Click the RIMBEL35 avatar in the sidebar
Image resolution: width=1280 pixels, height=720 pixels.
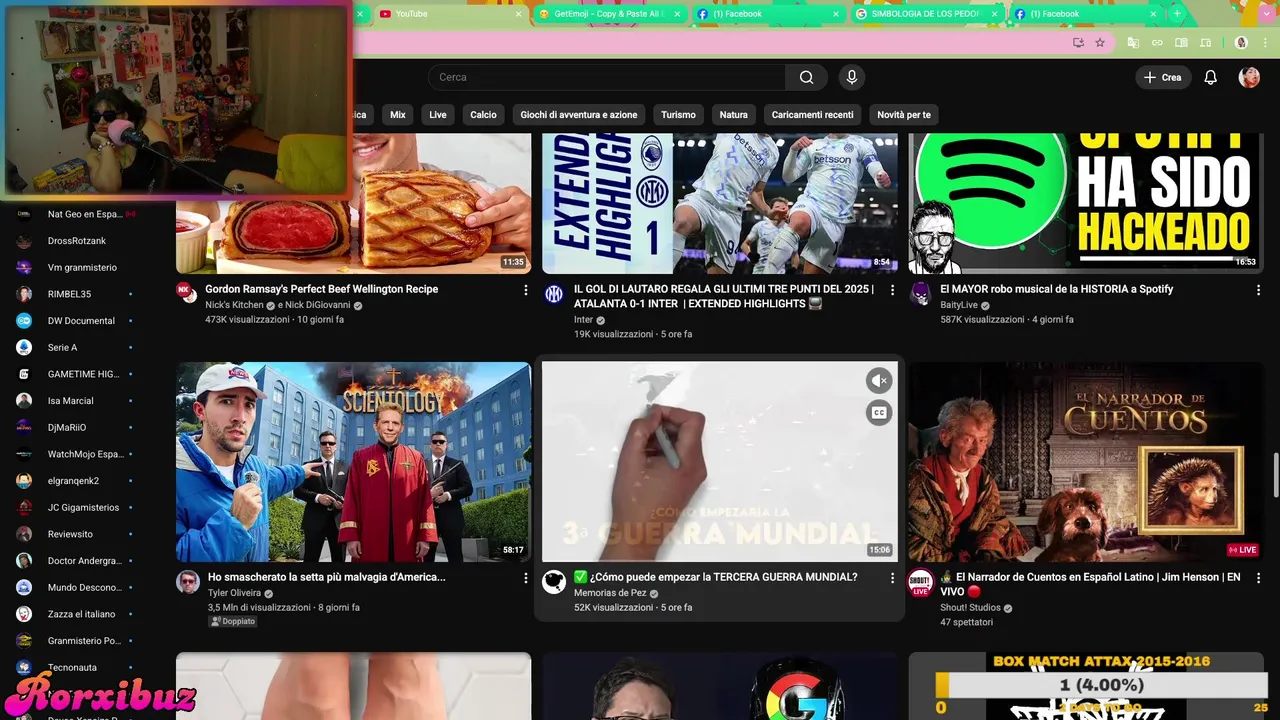[24, 294]
